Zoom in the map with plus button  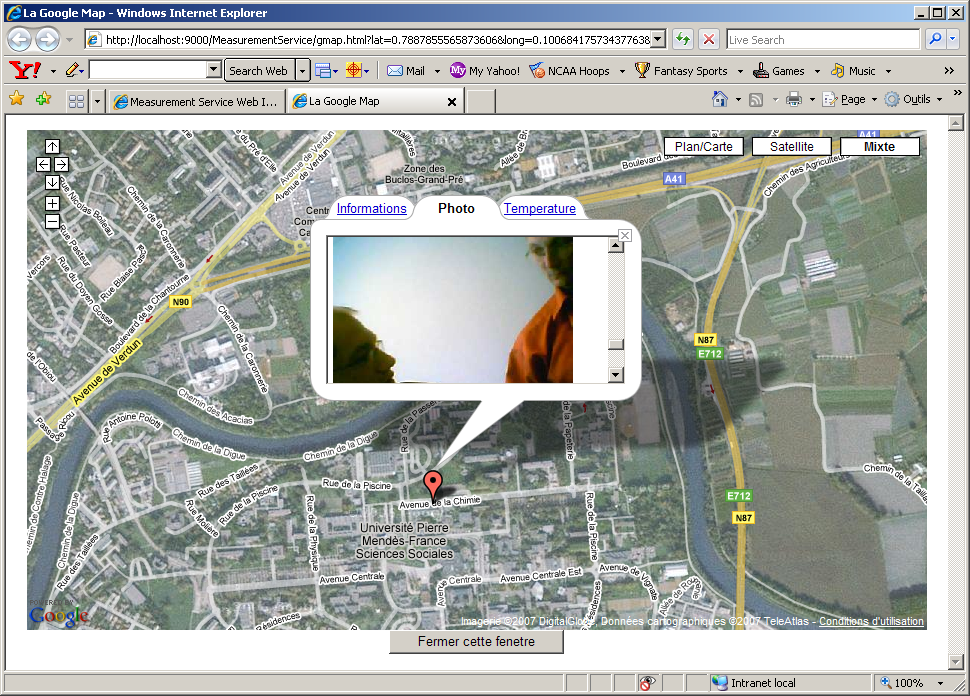pos(53,203)
